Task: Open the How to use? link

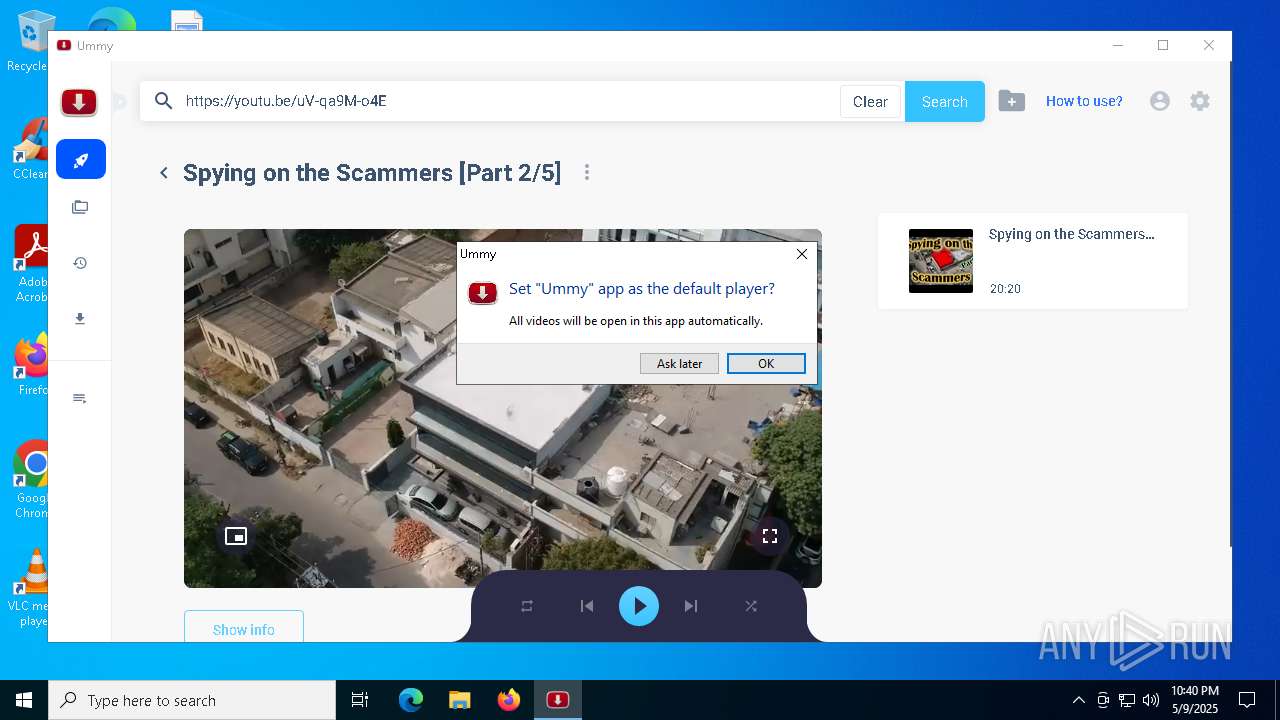Action: coord(1084,101)
